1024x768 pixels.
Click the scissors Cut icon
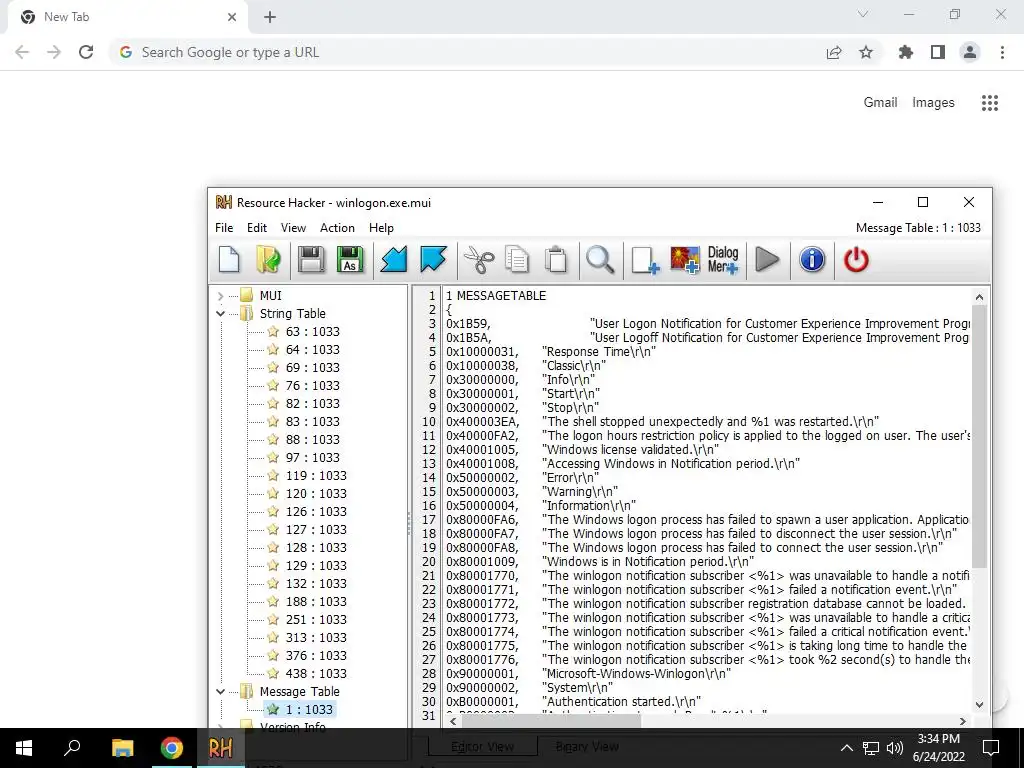479,260
